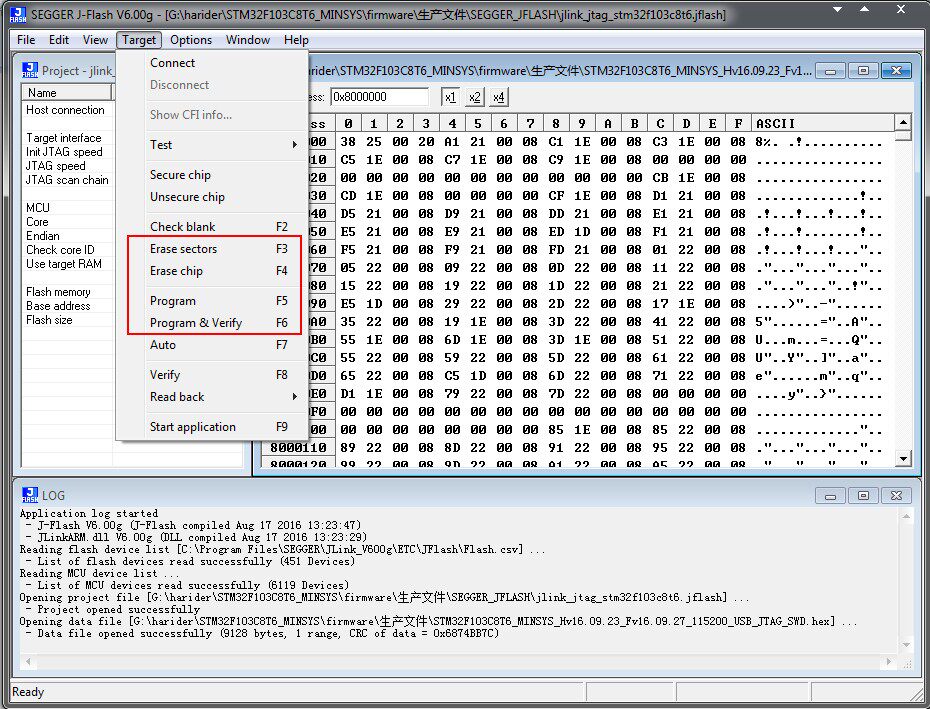Select Host connection row in Project
Screen dimensions: 930x709
(65, 110)
